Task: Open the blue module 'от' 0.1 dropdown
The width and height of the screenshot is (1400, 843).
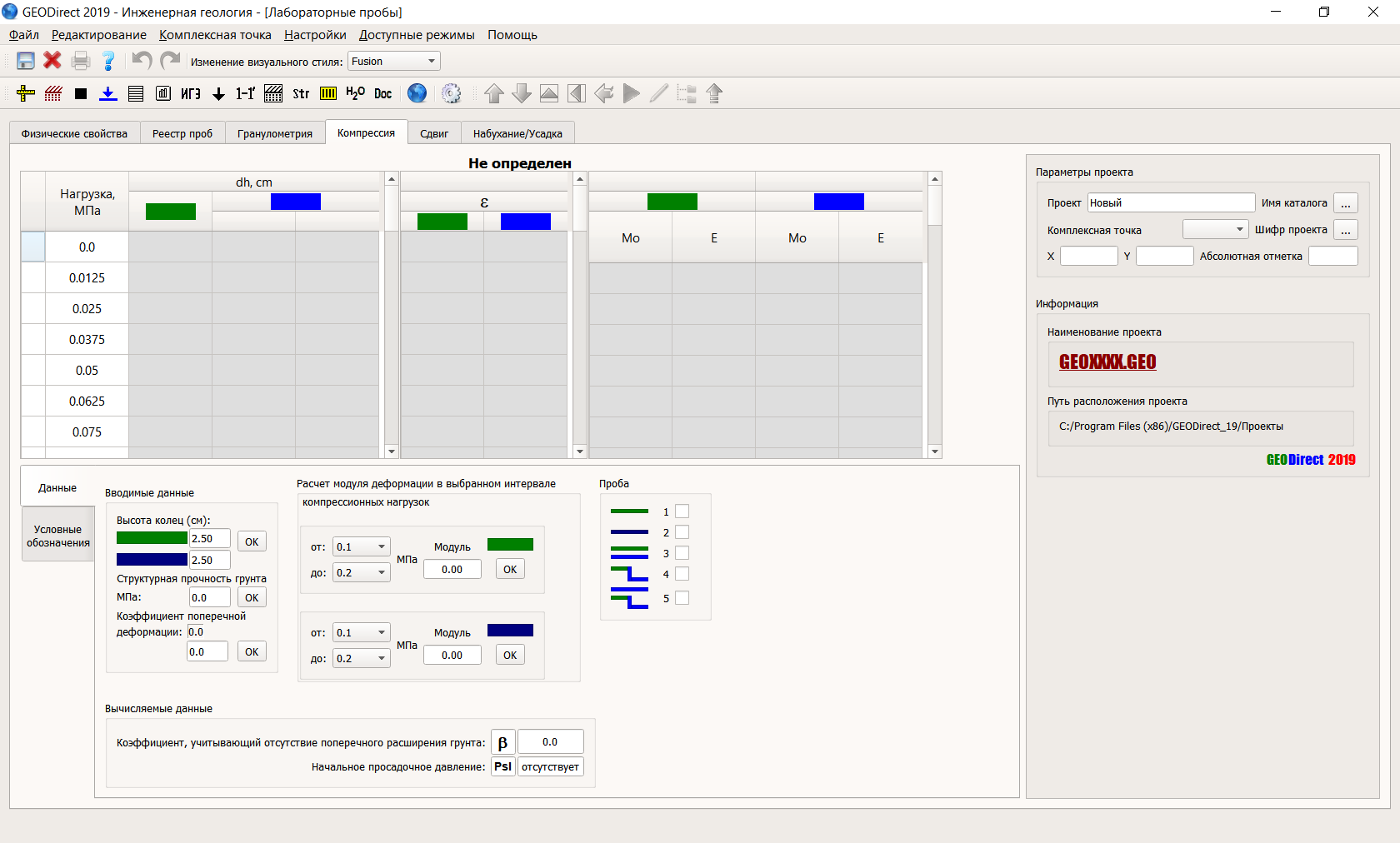Action: point(361,632)
